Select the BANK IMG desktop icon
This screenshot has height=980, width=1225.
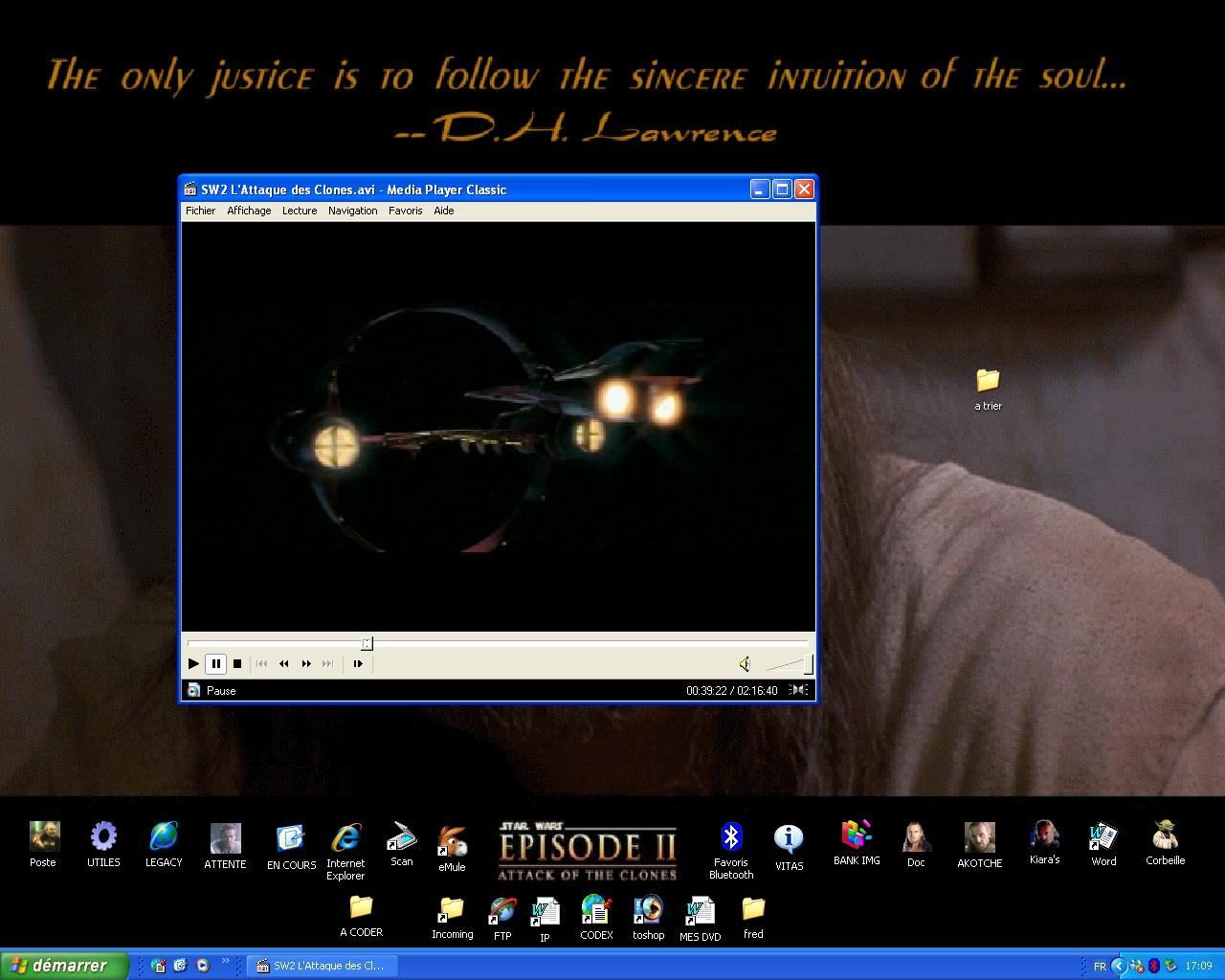pyautogui.click(x=857, y=843)
